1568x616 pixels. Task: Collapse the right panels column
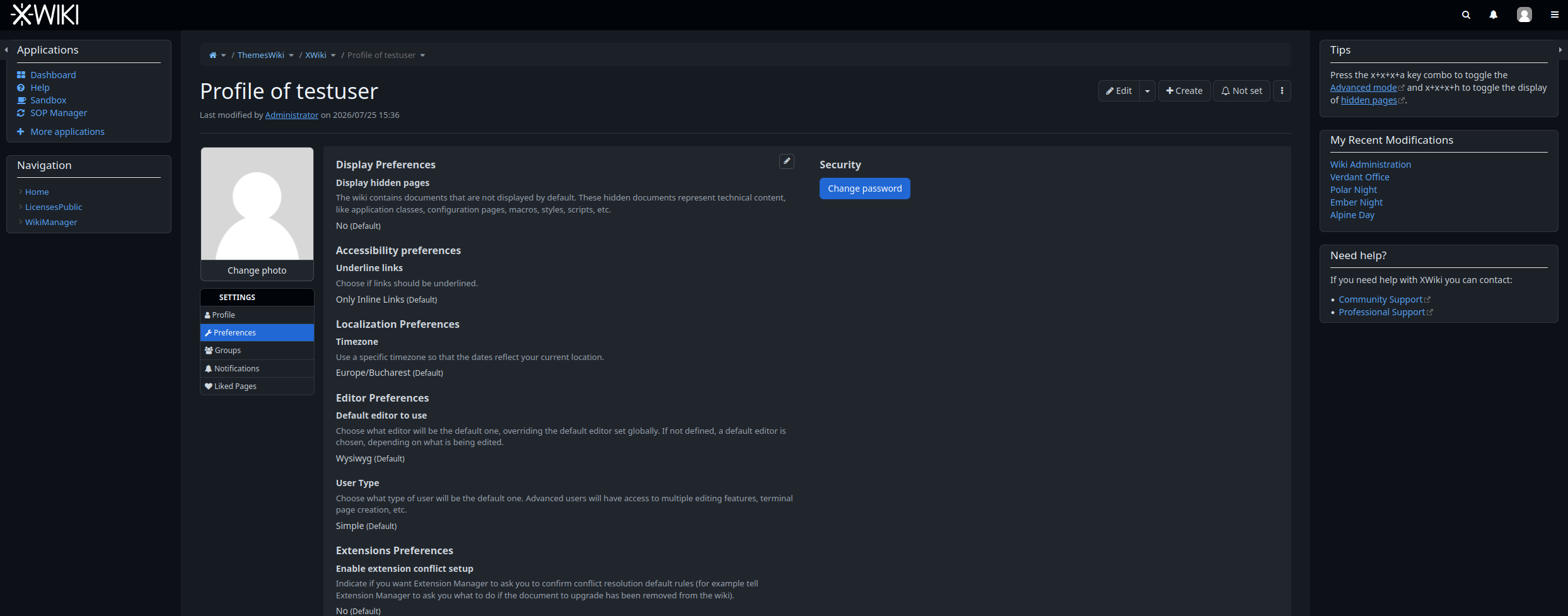[x=1560, y=50]
